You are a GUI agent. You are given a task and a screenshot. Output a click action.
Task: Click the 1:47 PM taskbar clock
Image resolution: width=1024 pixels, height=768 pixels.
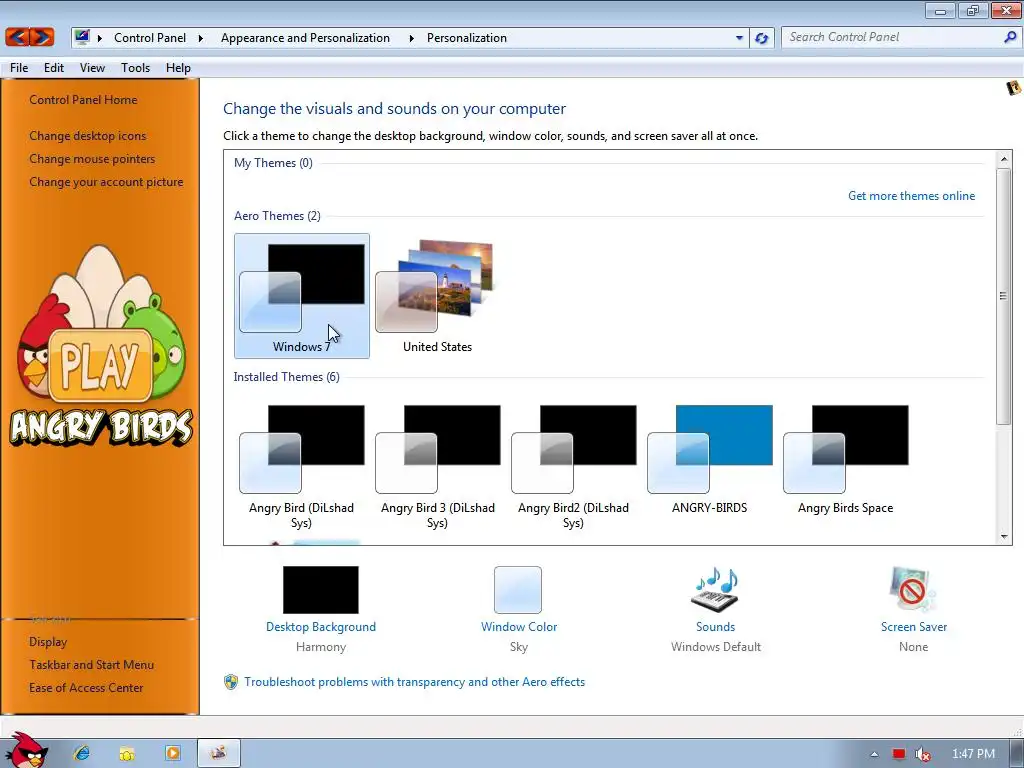[973, 754]
